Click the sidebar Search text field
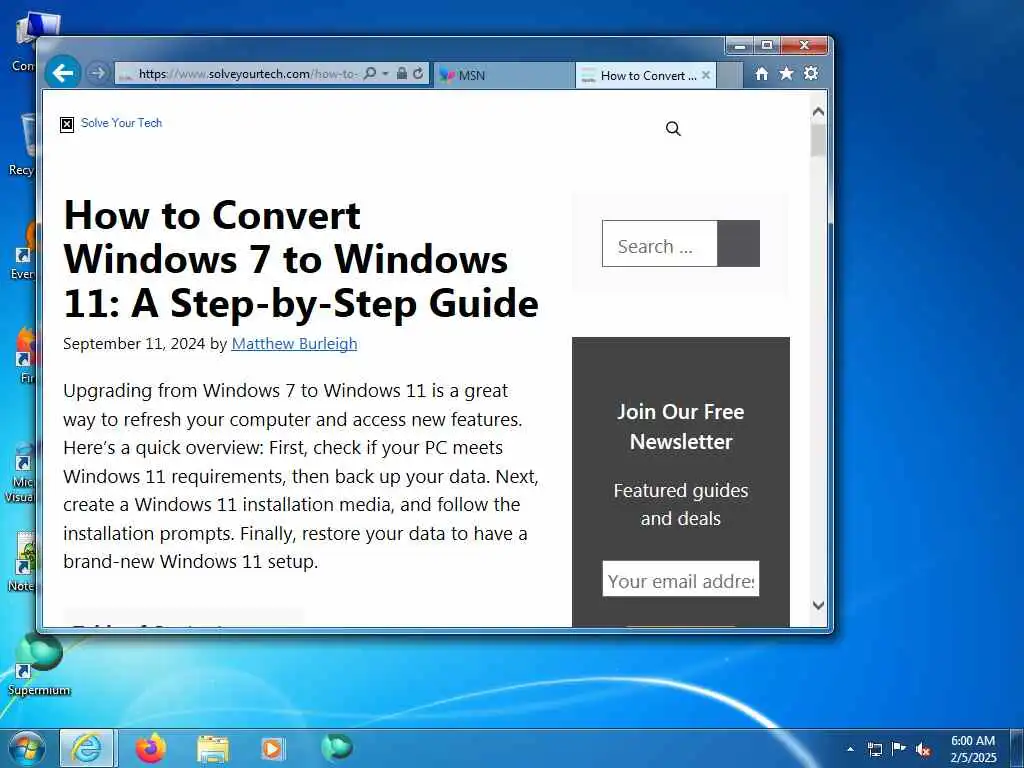The width and height of the screenshot is (1024, 768). click(x=660, y=244)
